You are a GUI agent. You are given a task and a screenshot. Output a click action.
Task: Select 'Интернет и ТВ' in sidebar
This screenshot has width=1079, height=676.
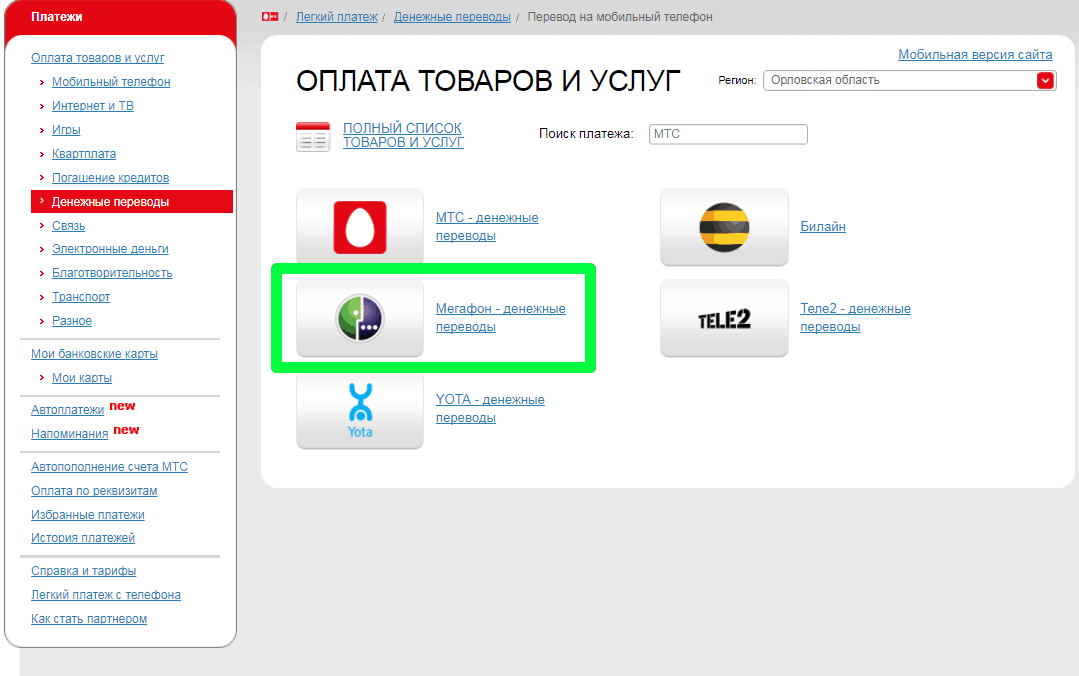(93, 106)
